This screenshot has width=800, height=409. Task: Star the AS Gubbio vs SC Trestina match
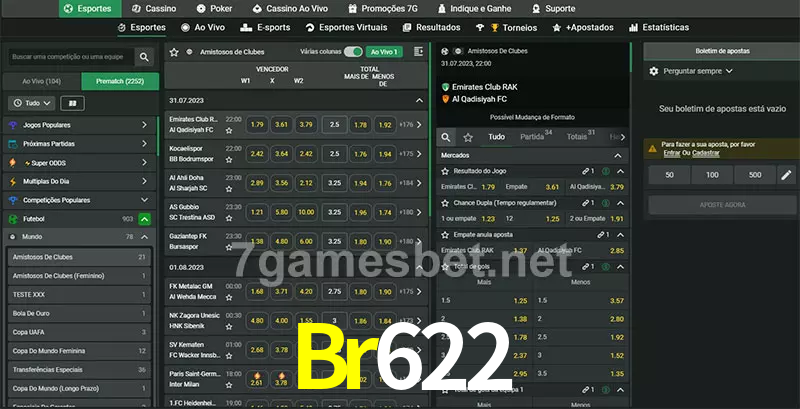coord(229,218)
